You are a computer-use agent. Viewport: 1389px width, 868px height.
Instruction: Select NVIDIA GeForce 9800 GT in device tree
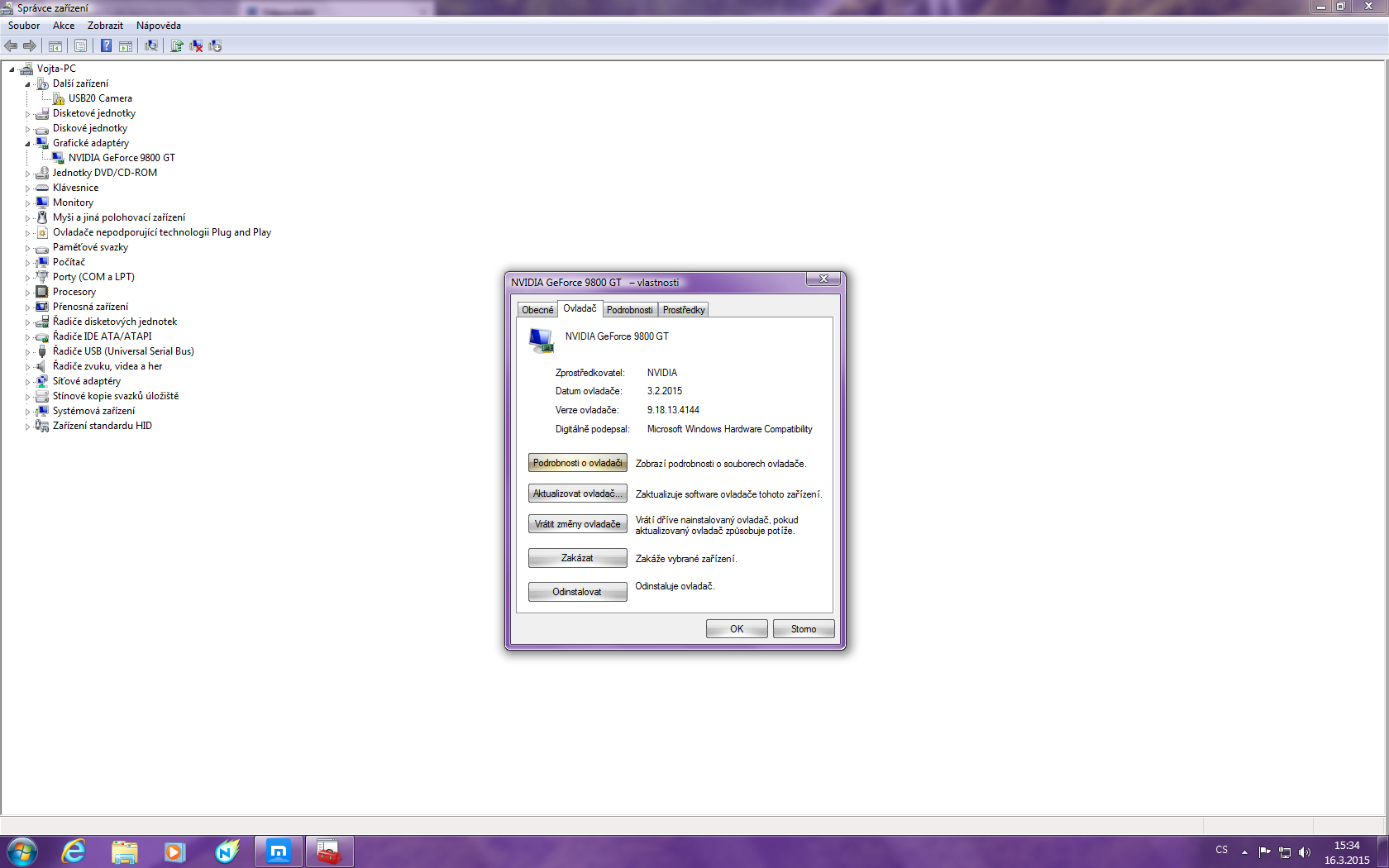point(122,158)
